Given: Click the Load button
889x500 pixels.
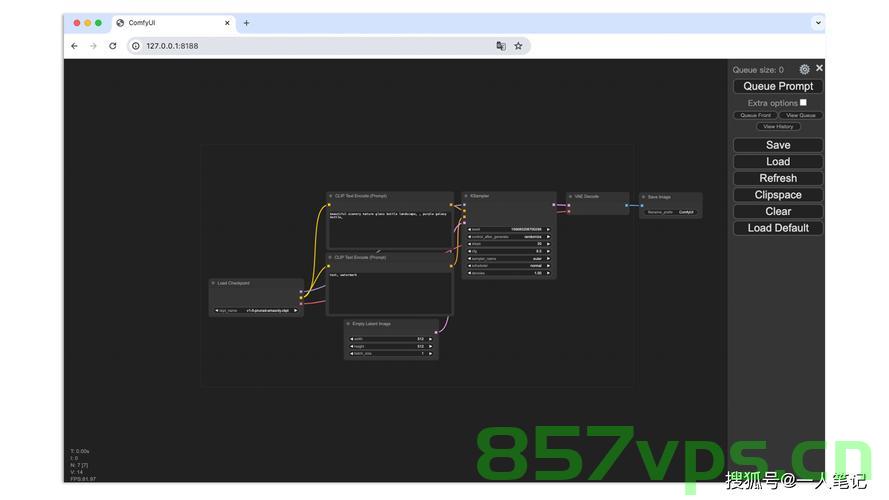Looking at the screenshot, I should [x=778, y=162].
